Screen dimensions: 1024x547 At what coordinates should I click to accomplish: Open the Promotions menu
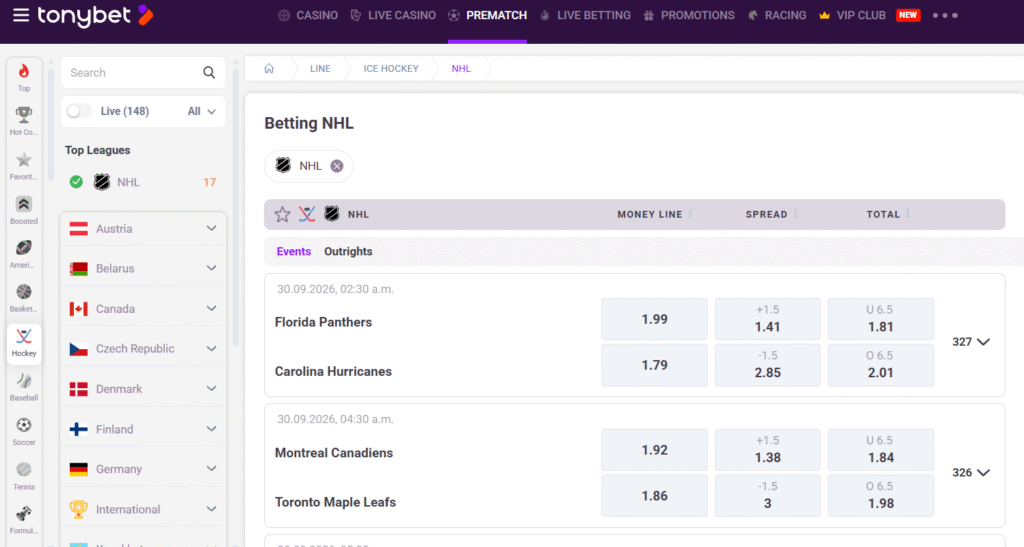689,15
